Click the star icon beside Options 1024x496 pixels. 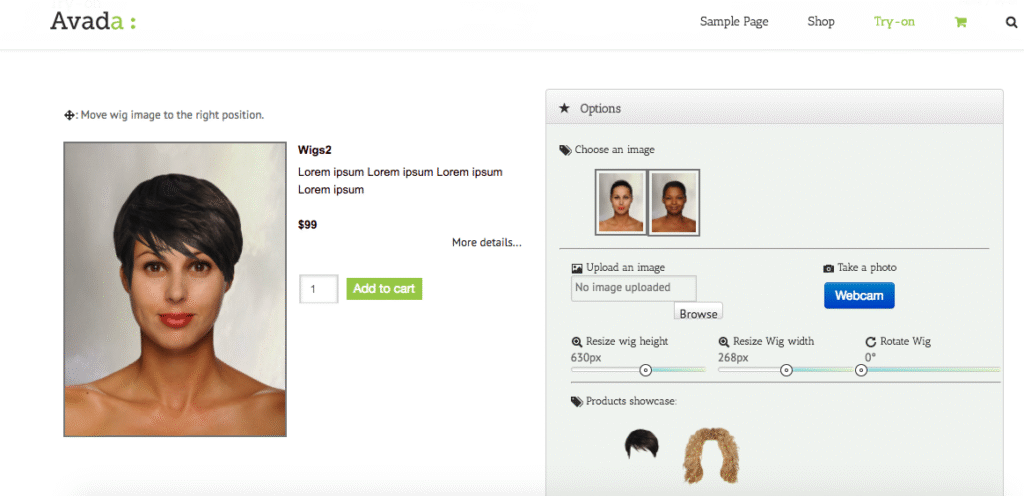pos(564,108)
